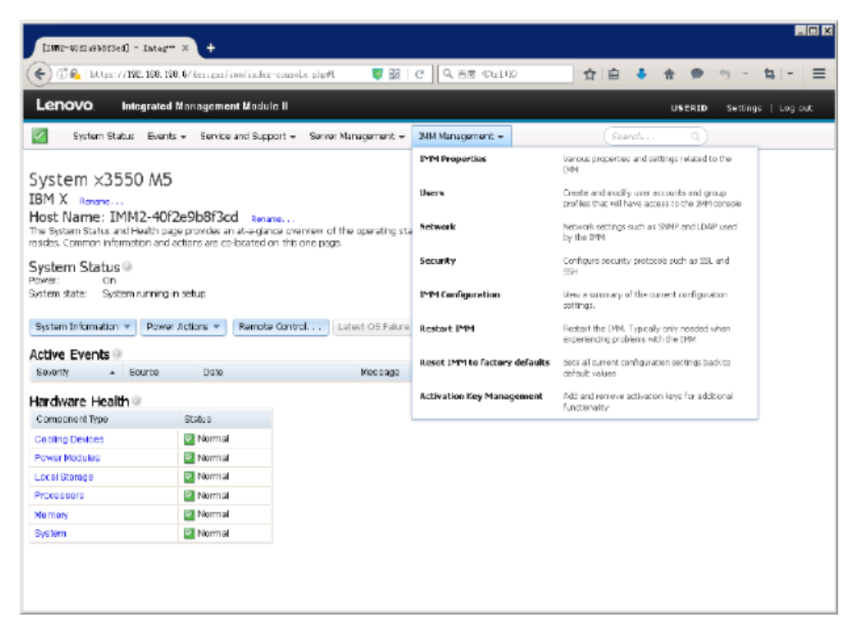Image resolution: width=859 pixels, height=624 pixels.
Task: Click the reload page icon
Action: point(419,75)
